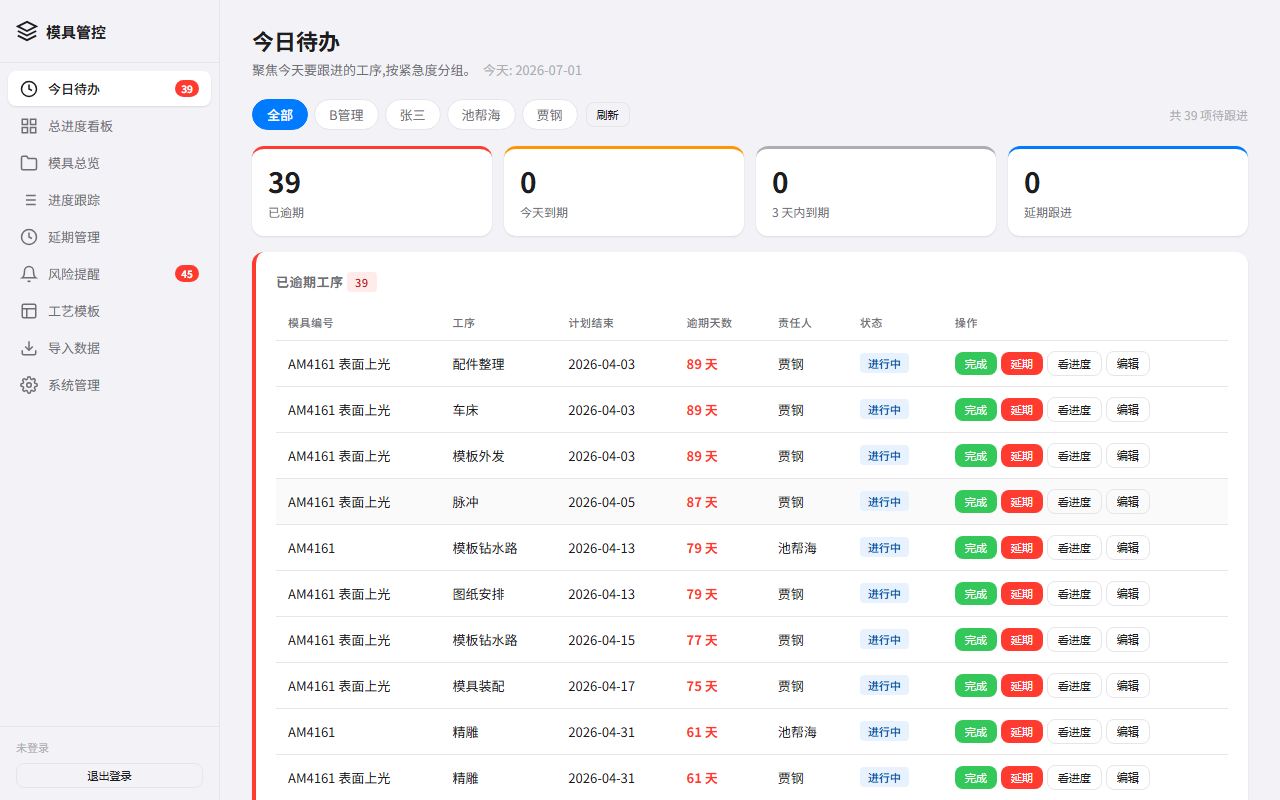
Task: Click 延期 on the 图纸安排 row
Action: coord(1022,594)
